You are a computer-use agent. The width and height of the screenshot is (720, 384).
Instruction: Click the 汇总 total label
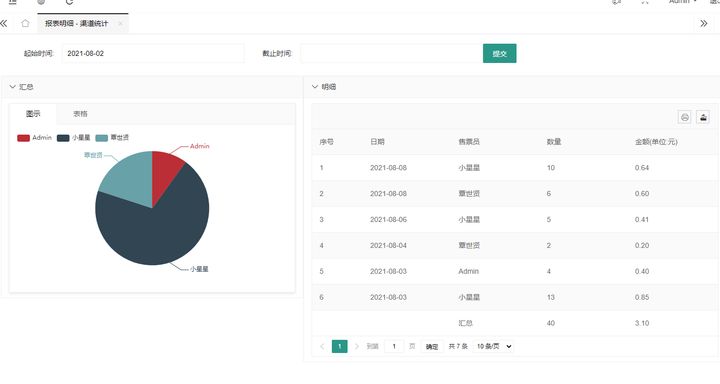click(465, 323)
